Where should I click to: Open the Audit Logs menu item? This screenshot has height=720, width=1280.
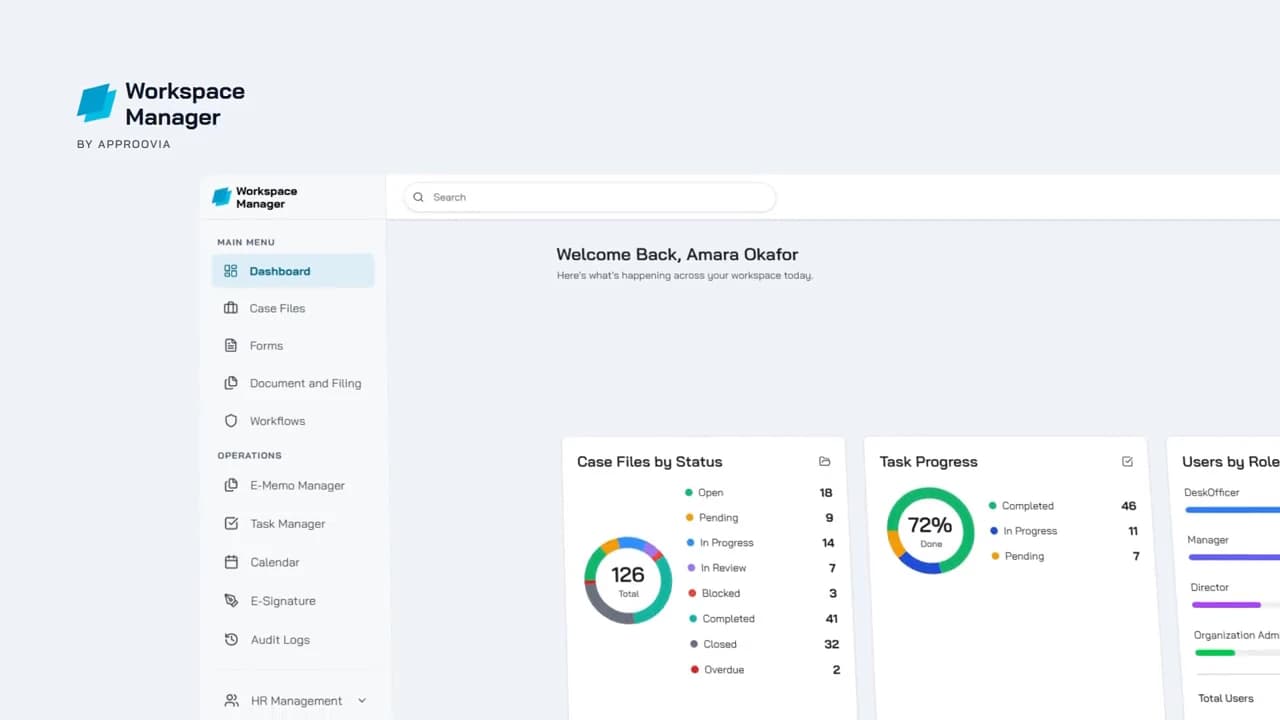click(293, 640)
